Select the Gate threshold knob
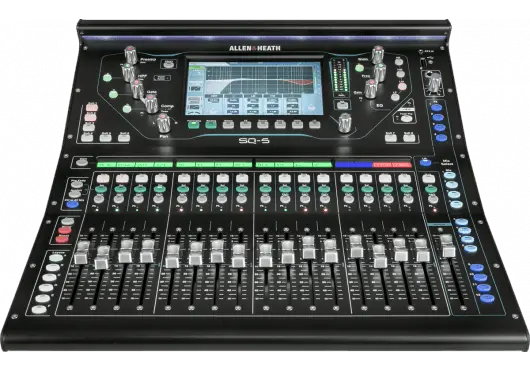Viewport: 530px width, 371px height. pyautogui.click(x=137, y=88)
